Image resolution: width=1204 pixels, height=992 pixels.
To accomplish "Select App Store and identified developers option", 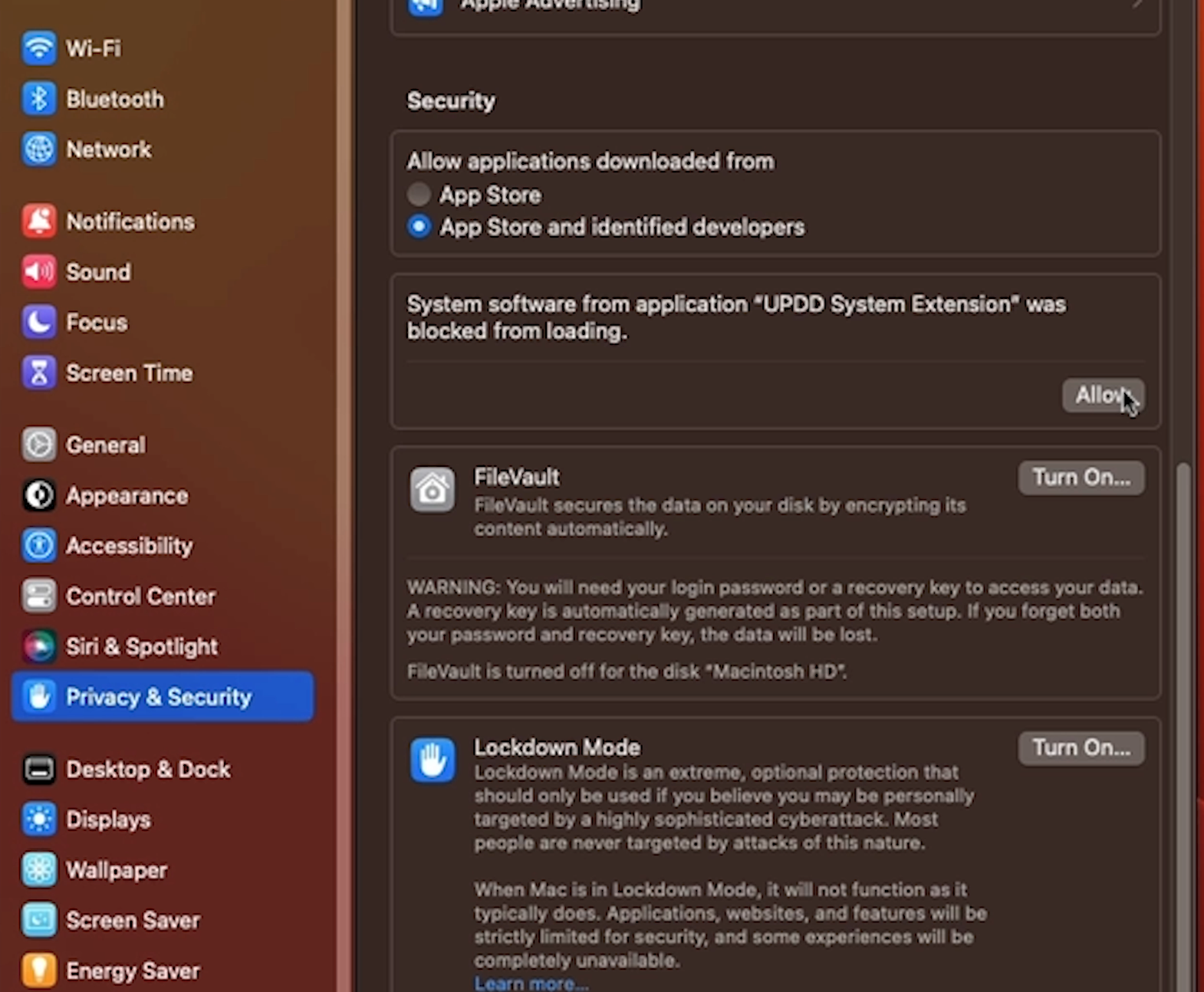I will [x=419, y=227].
